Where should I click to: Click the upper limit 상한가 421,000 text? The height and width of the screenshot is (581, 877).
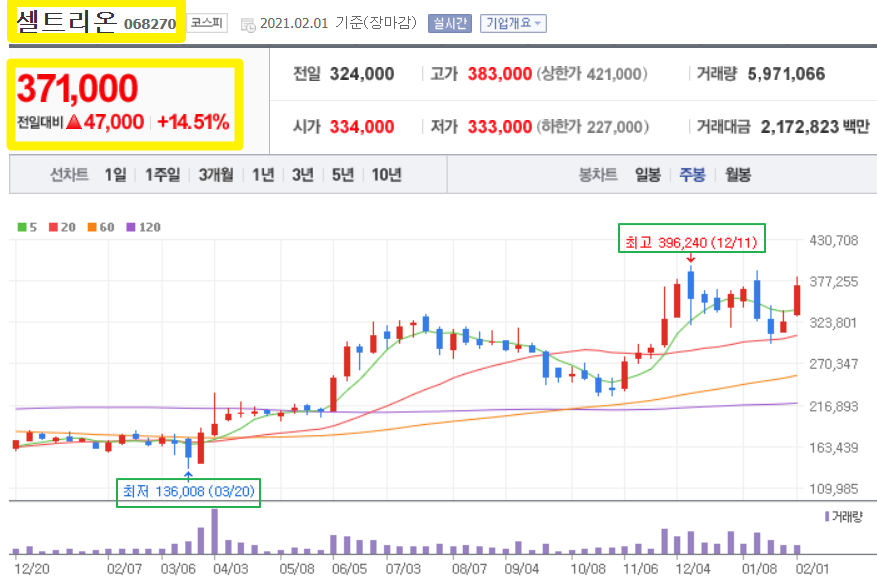592,74
